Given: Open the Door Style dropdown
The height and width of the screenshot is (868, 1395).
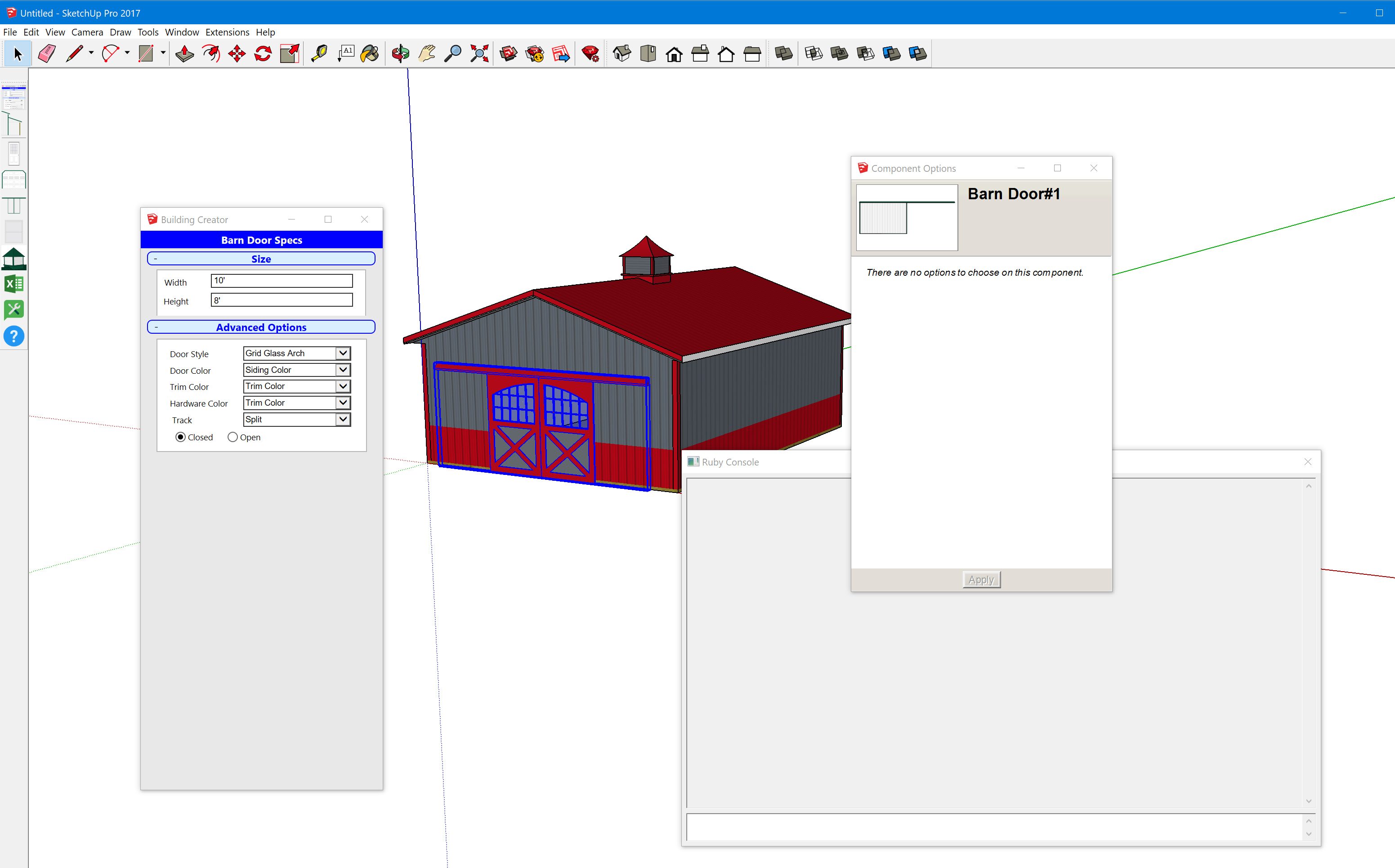Looking at the screenshot, I should (297, 353).
